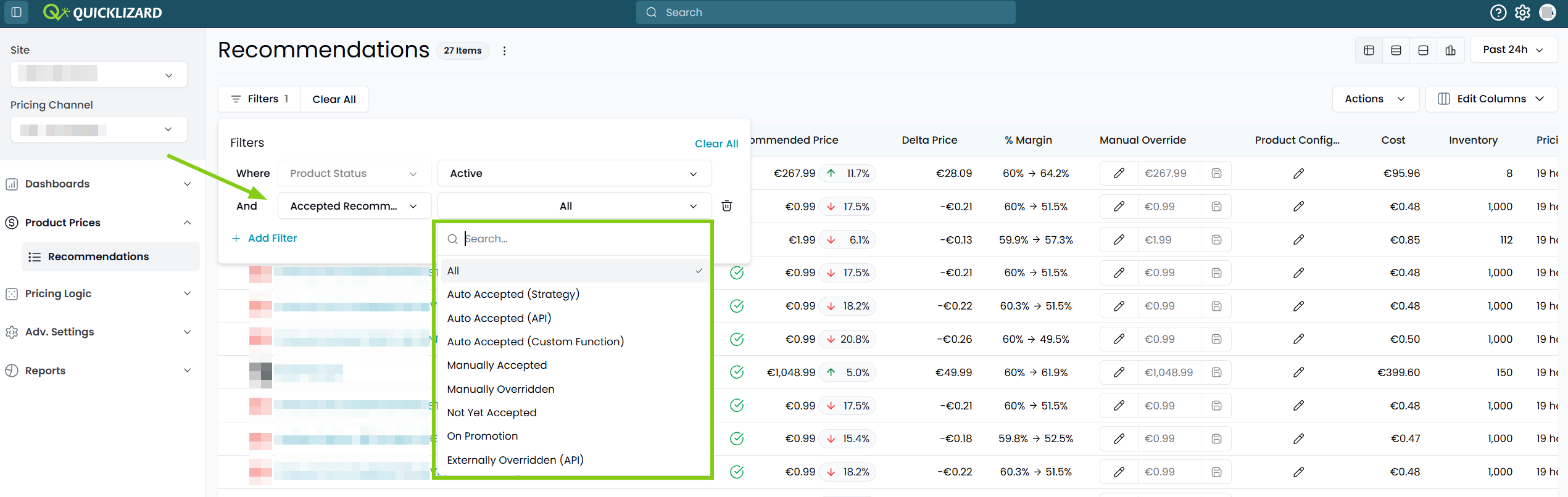Image resolution: width=1568 pixels, height=497 pixels.
Task: Open the Active product status dropdown
Action: [575, 173]
